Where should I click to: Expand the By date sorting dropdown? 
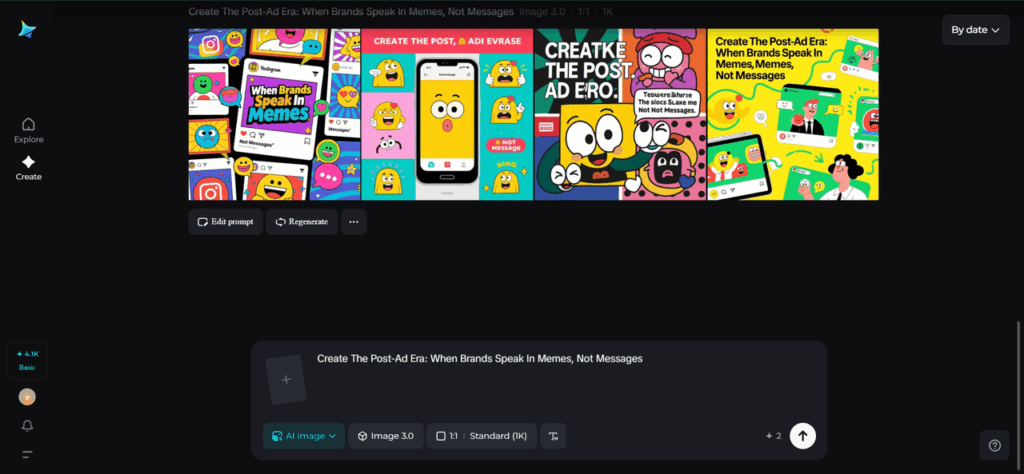point(975,30)
